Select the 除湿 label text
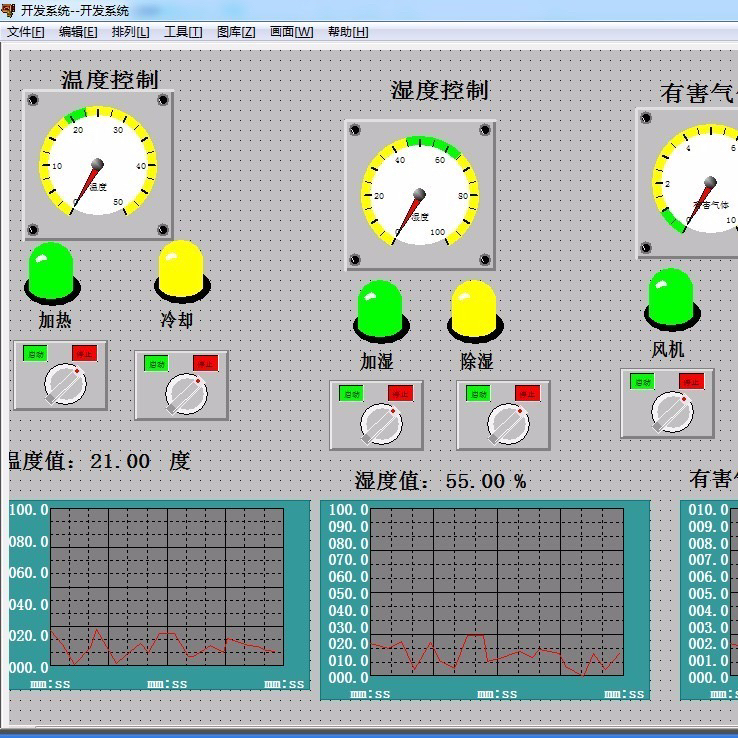This screenshot has width=738, height=738. click(477, 361)
